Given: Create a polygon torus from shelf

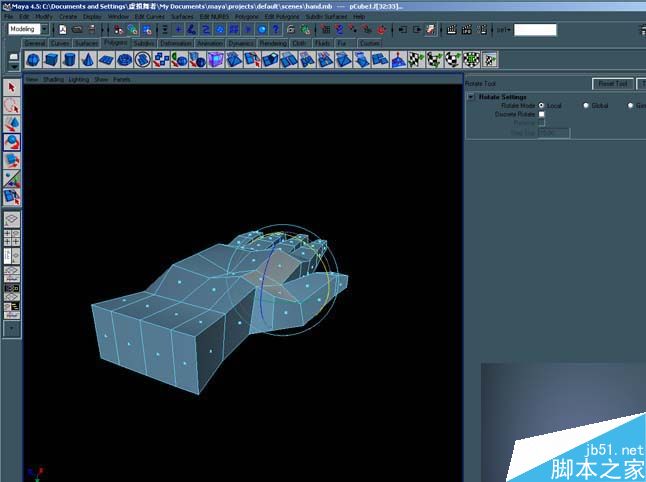Looking at the screenshot, I should tap(124, 59).
